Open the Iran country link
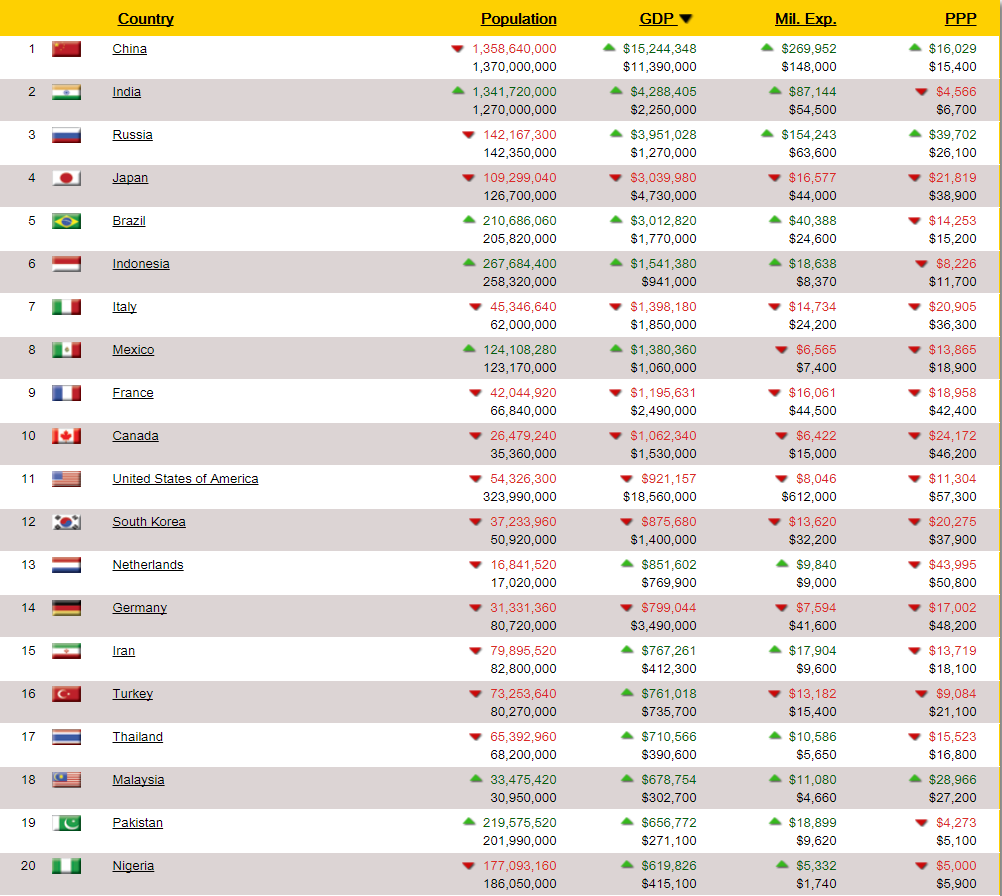Image resolution: width=1002 pixels, height=896 pixels. click(x=124, y=651)
